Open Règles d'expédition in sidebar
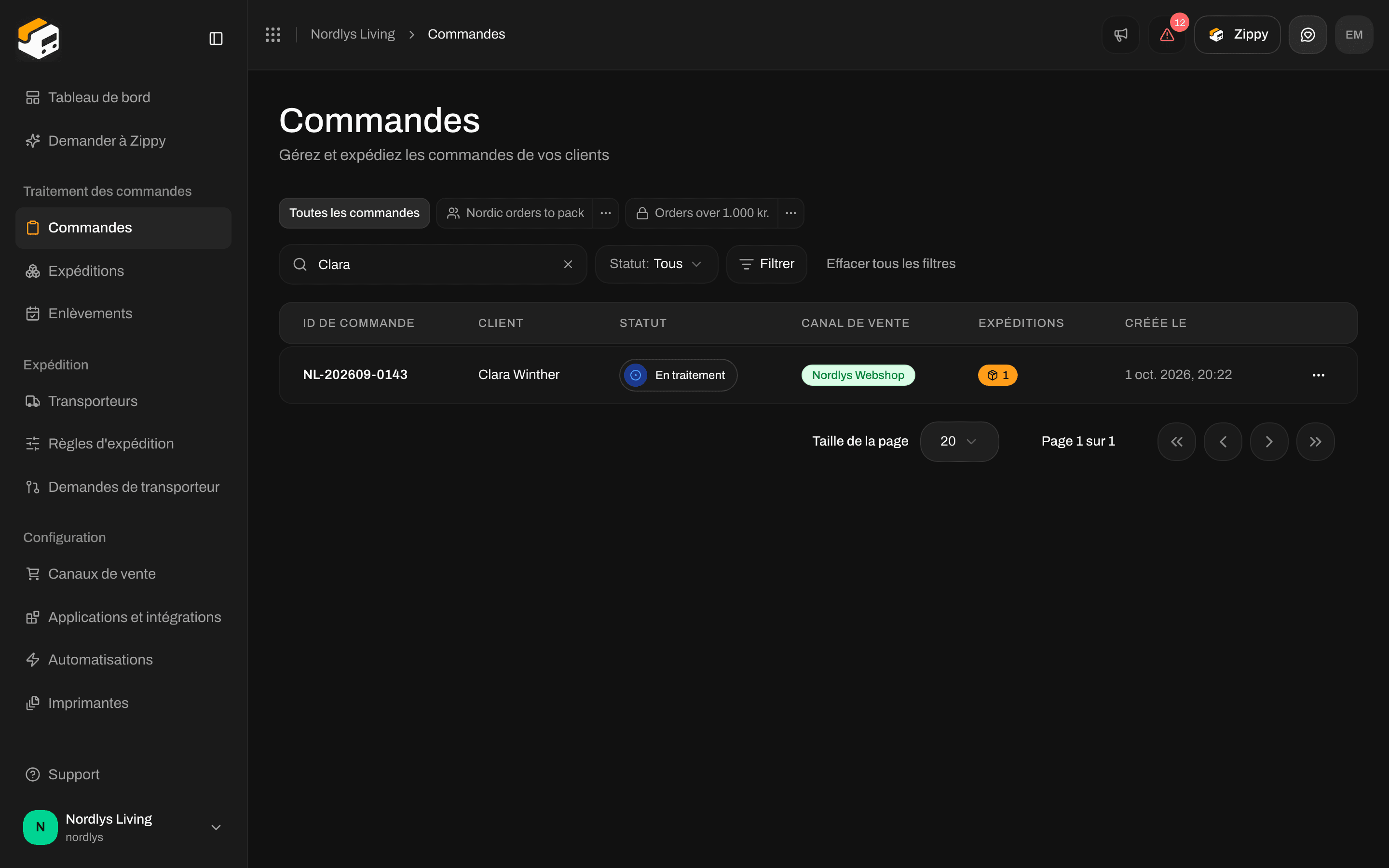This screenshot has width=1389, height=868. point(123,444)
